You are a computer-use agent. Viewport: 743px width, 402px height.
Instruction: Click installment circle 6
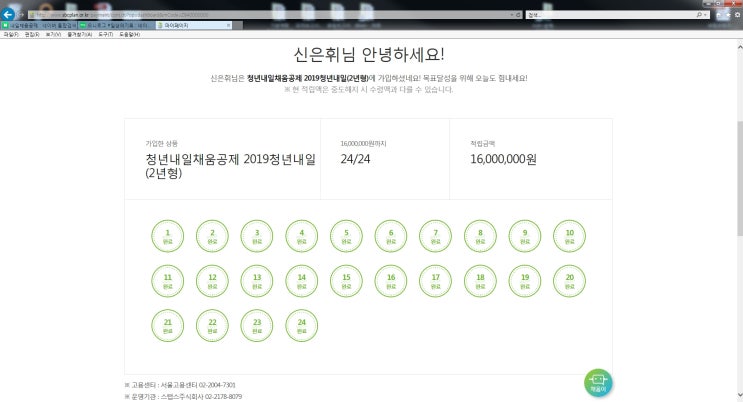(391, 236)
